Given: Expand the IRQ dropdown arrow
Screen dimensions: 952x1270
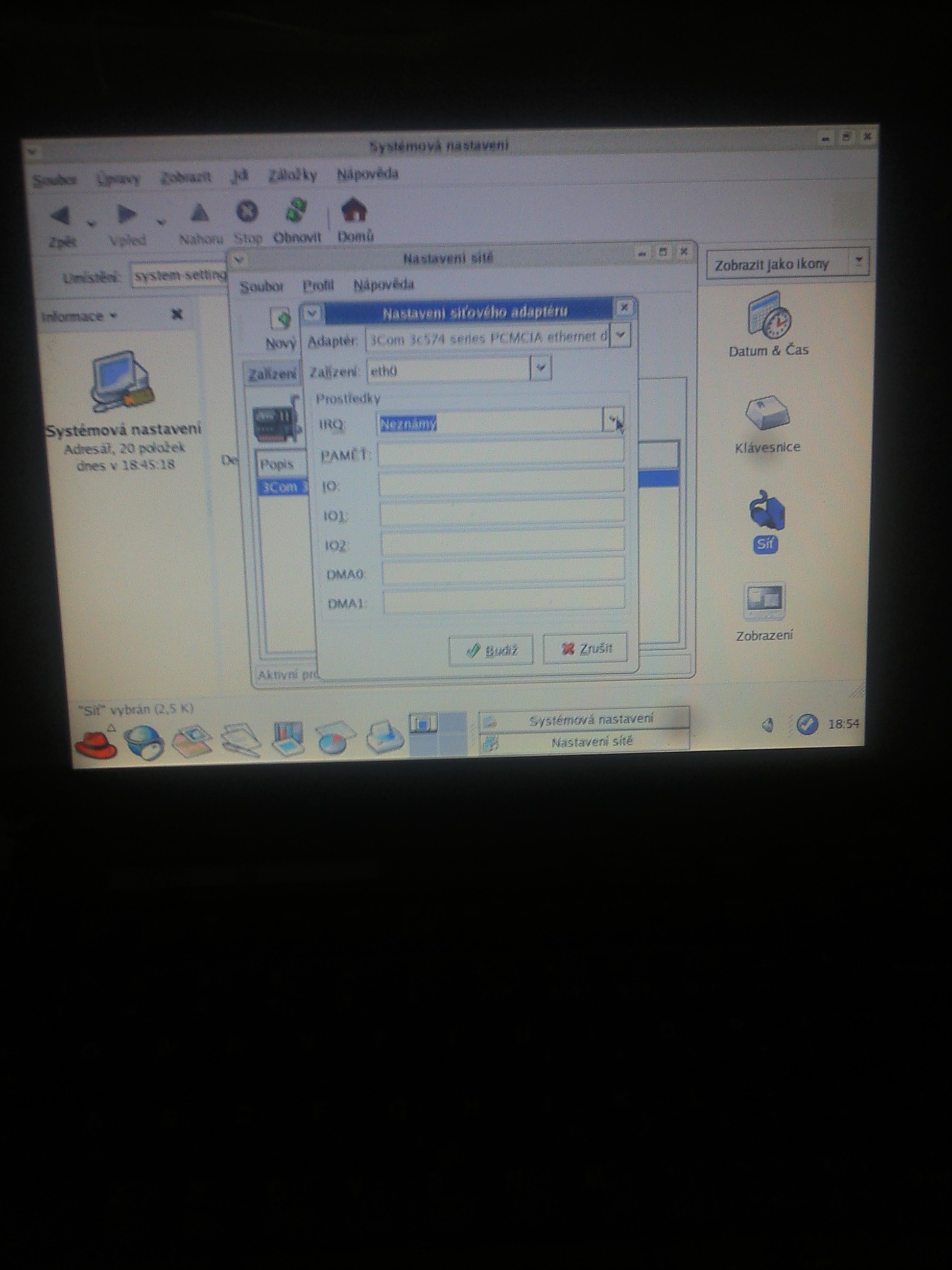Looking at the screenshot, I should coord(613,420).
